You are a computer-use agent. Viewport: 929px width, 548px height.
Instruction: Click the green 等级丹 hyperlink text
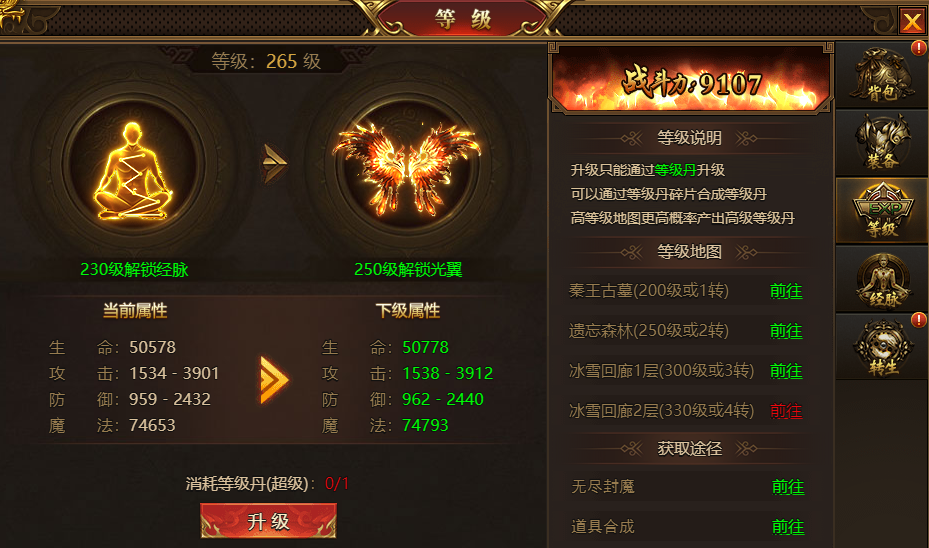click(x=675, y=171)
